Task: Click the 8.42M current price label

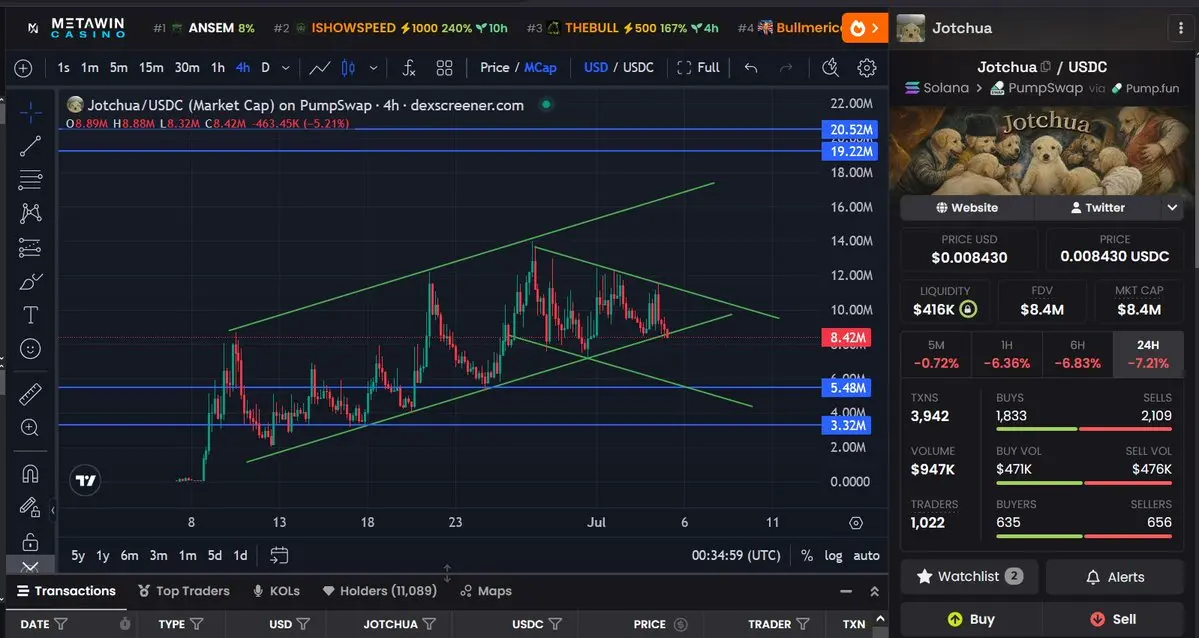Action: point(846,337)
